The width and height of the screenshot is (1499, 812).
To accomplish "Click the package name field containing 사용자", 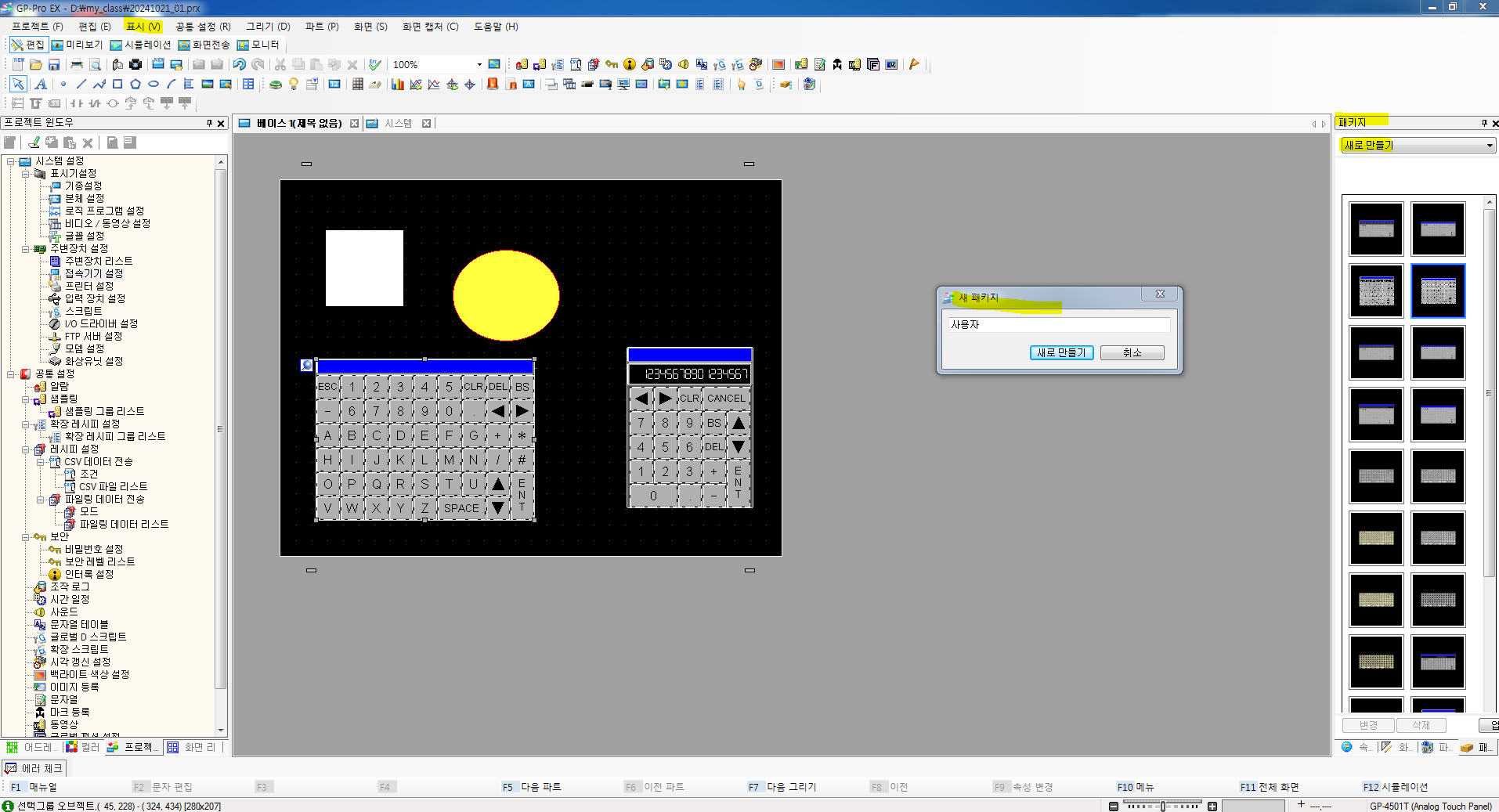I will coord(1059,324).
